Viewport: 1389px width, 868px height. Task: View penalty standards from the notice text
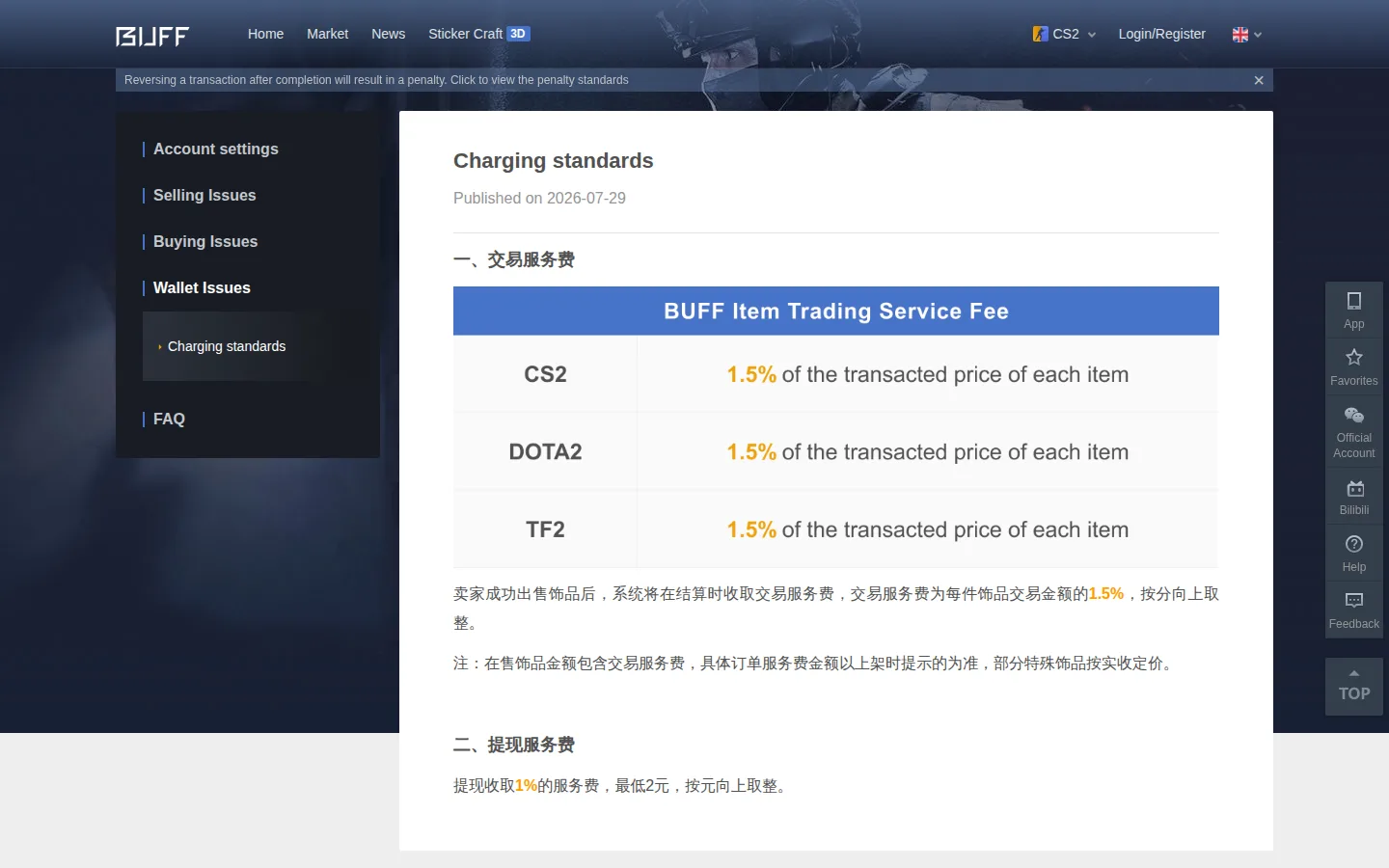tap(376, 80)
